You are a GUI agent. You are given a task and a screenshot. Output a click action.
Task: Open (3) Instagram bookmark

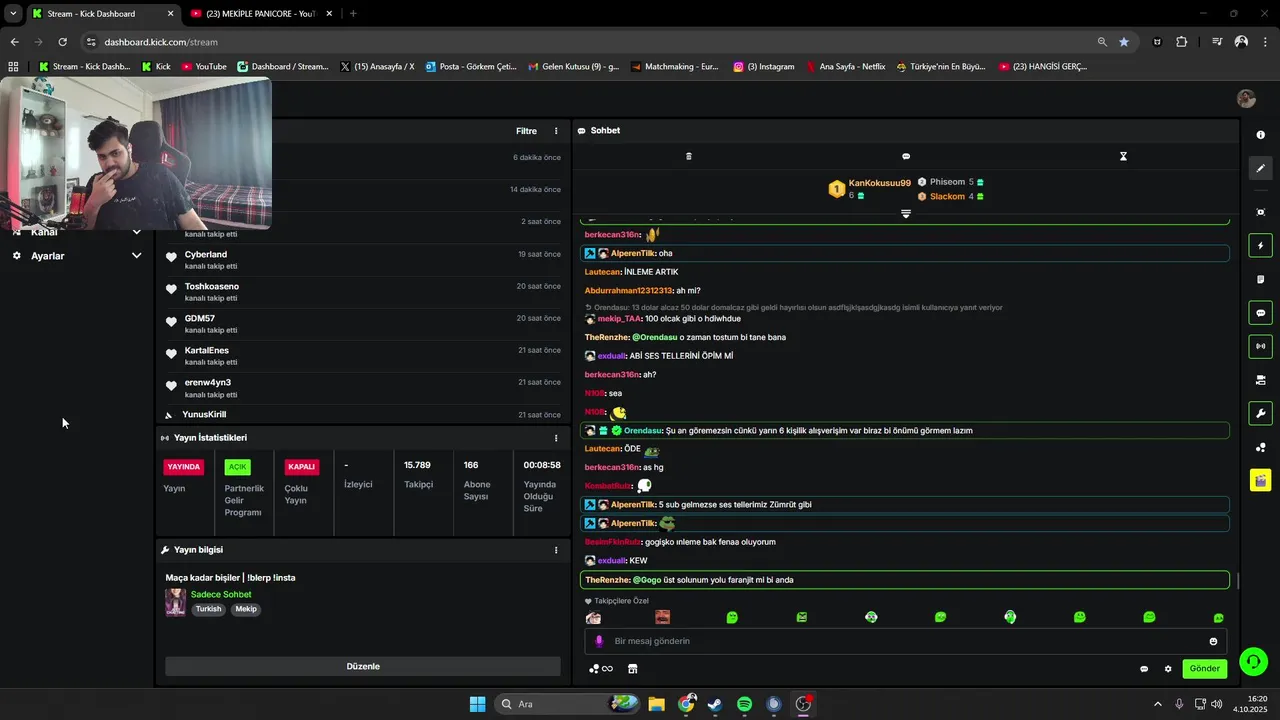(764, 67)
